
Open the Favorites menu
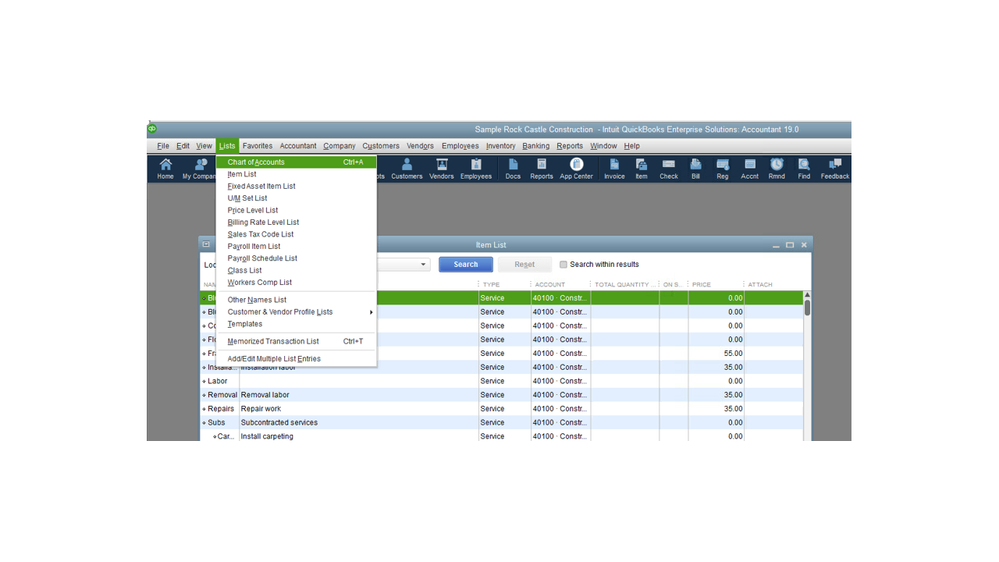coord(257,146)
